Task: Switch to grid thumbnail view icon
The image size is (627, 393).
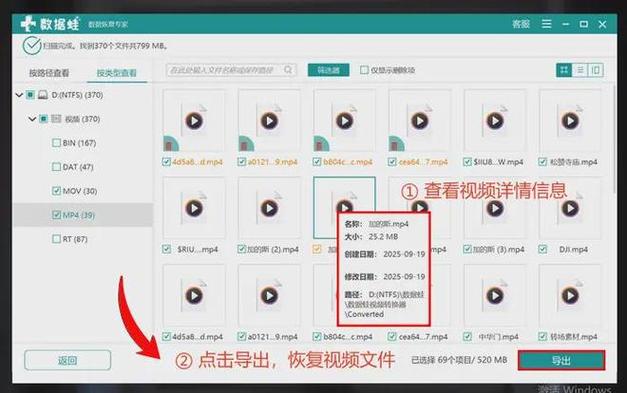Action: 564,70
